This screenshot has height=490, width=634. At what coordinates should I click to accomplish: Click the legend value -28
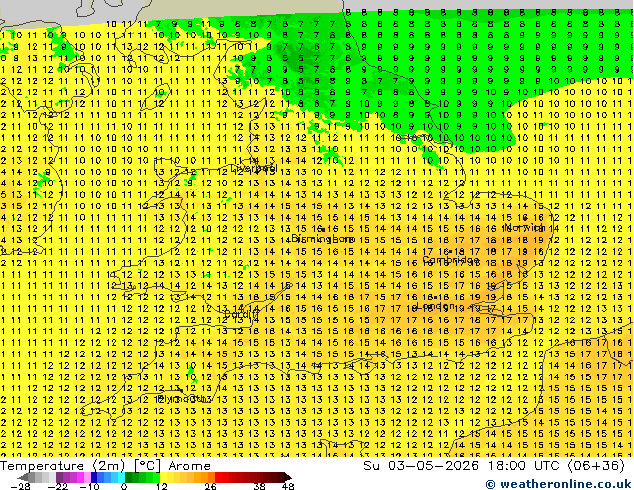click(20, 486)
